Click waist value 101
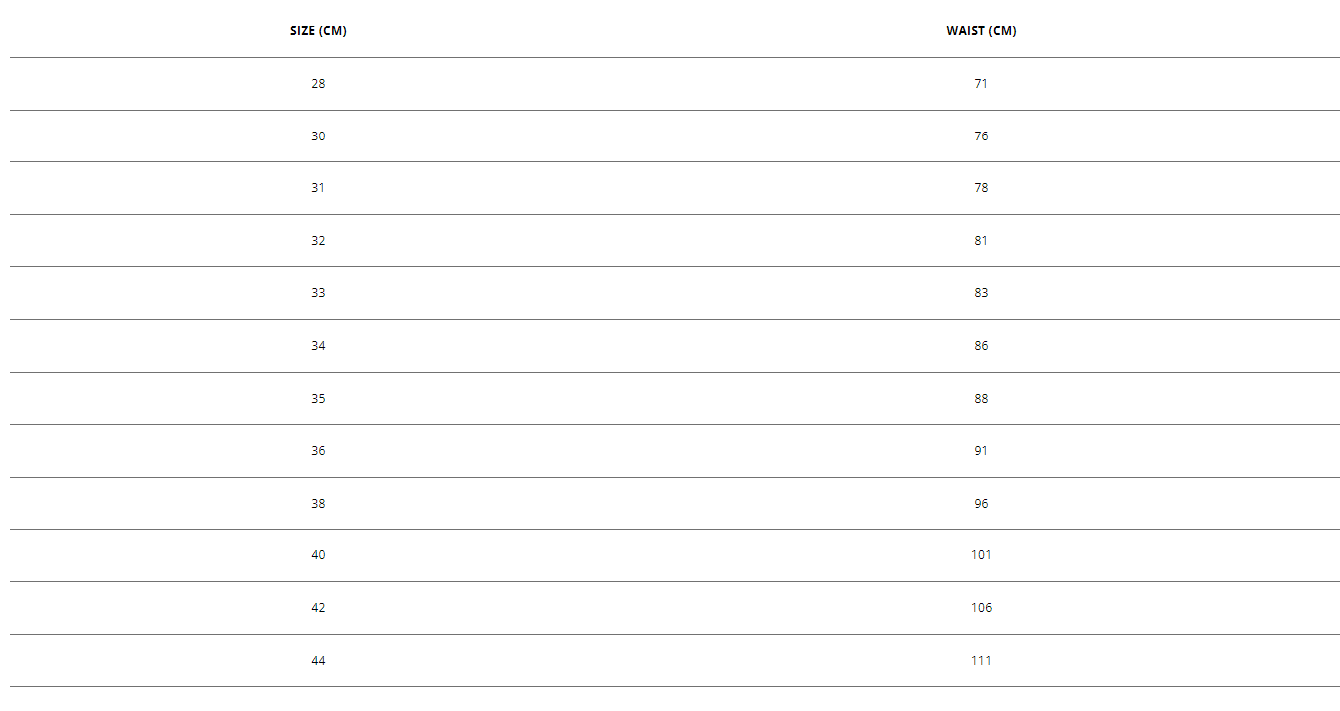 [981, 555]
